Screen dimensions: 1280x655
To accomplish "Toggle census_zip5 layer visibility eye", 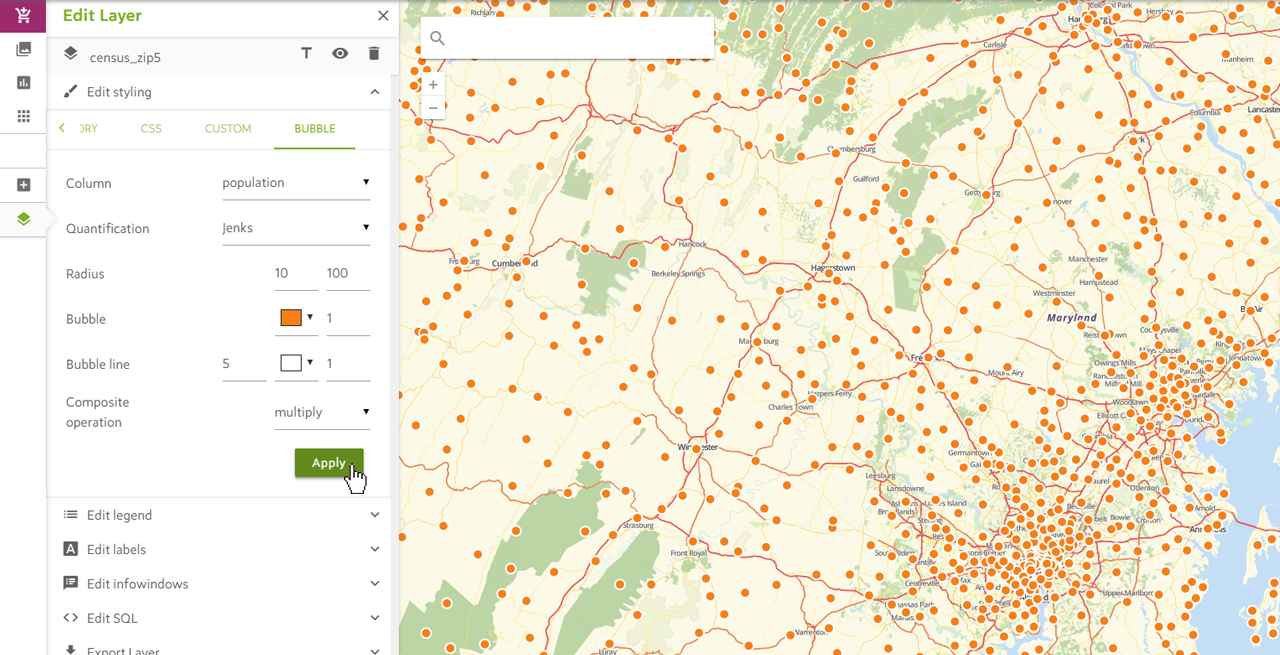I will pos(340,54).
